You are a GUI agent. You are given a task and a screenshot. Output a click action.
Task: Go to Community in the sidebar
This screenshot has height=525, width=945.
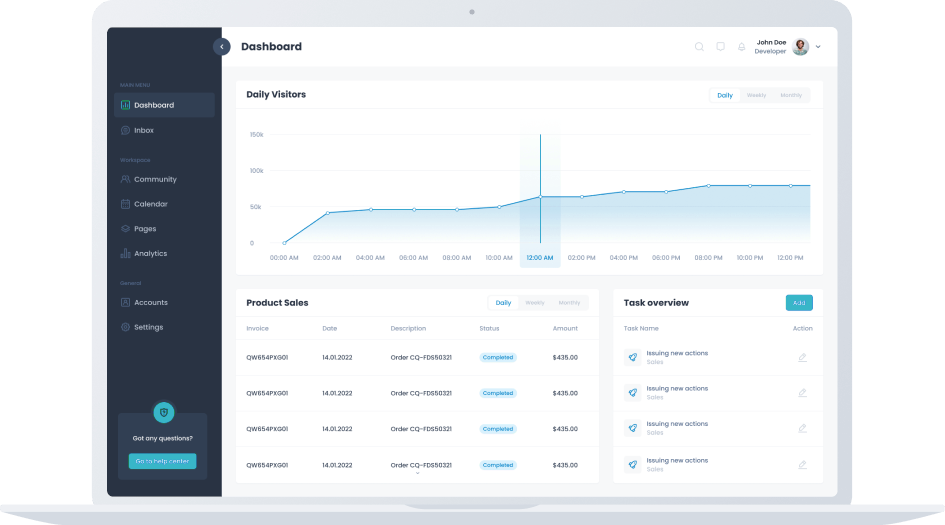(155, 179)
